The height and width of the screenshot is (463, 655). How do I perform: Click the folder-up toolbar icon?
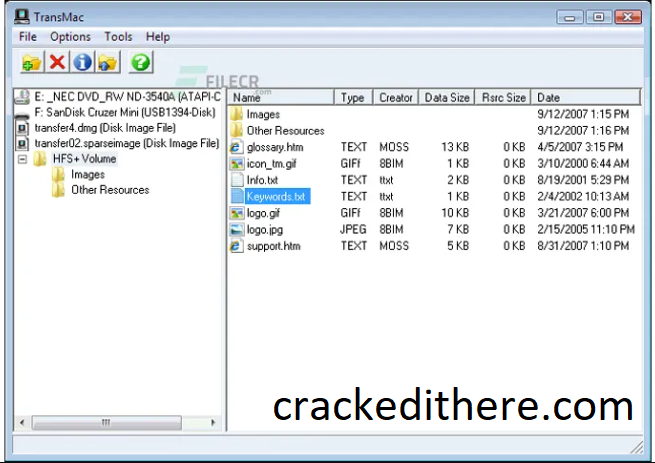coord(108,63)
